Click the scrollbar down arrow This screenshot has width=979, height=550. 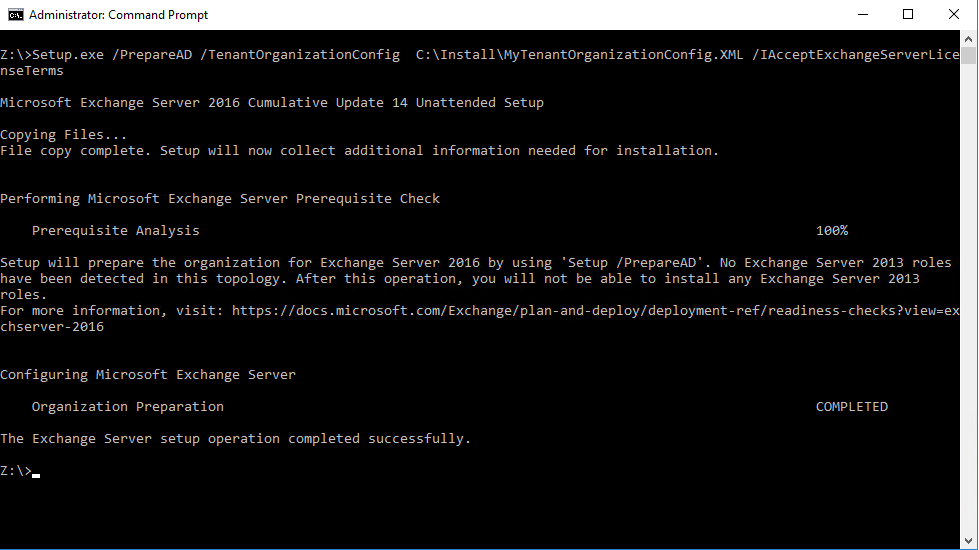[969, 540]
